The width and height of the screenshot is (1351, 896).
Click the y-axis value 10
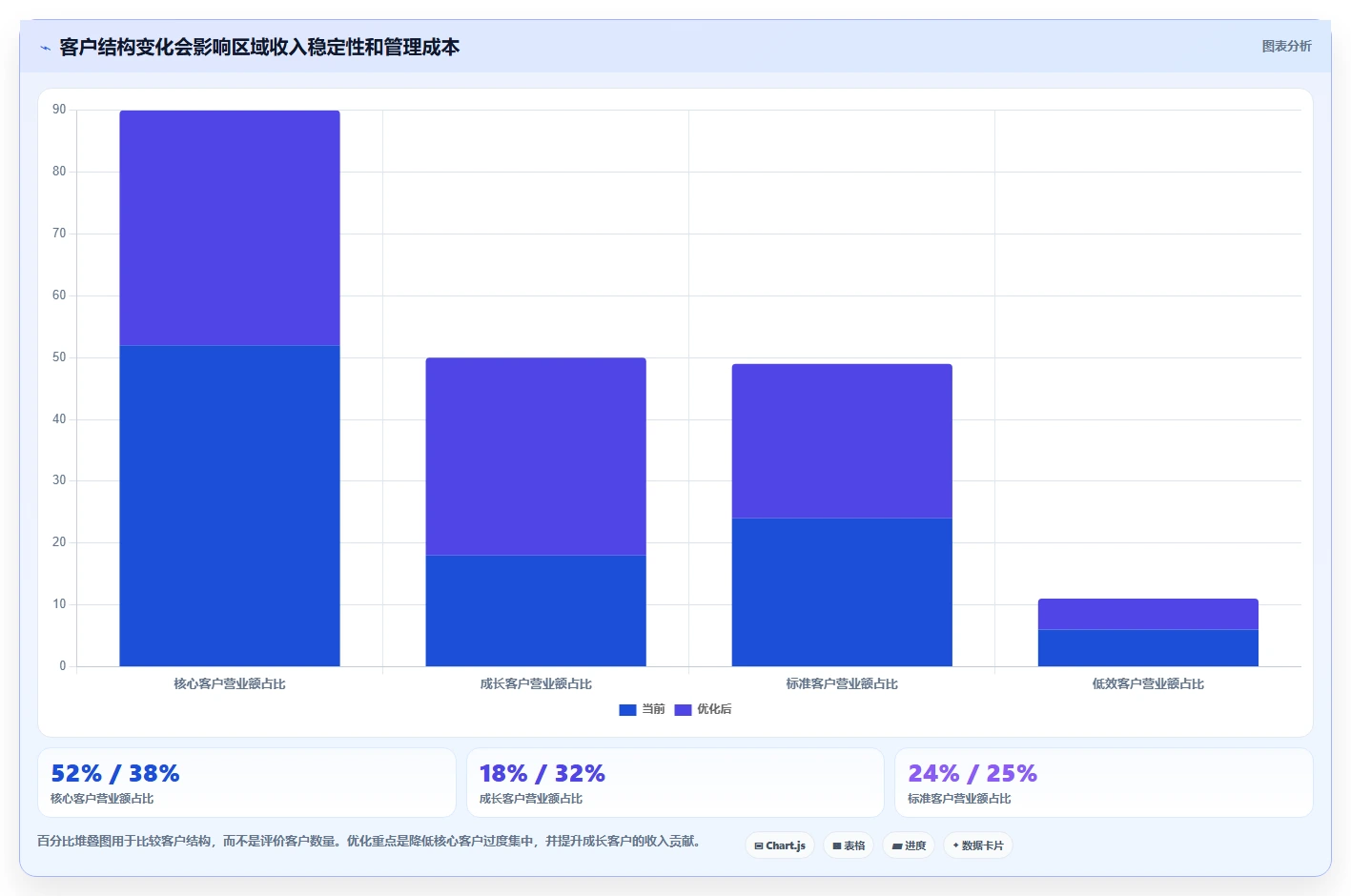[59, 604]
